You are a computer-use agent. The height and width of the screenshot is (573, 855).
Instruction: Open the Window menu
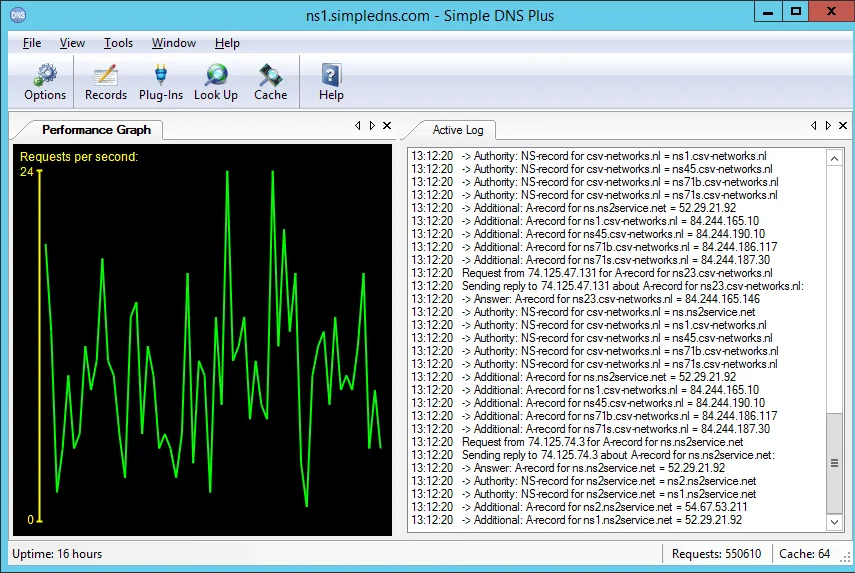click(173, 43)
